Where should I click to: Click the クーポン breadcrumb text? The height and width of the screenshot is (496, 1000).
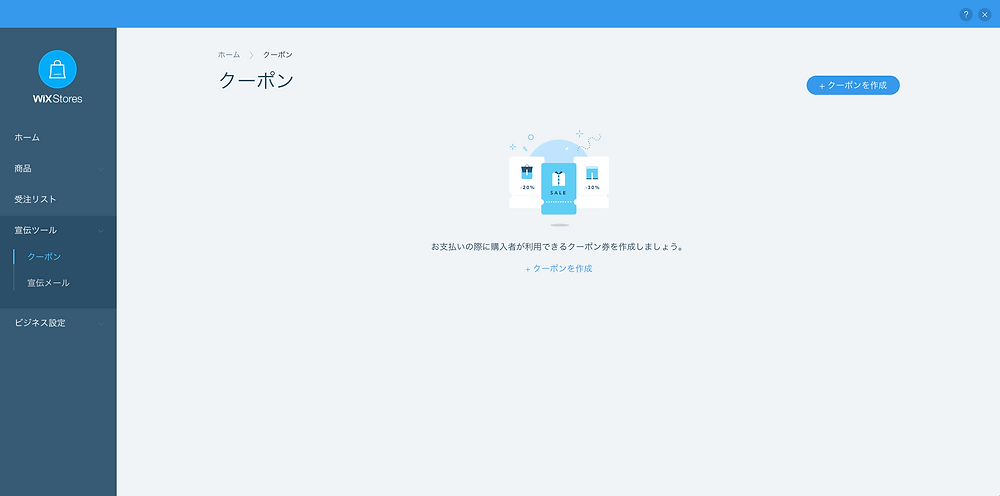(x=278, y=55)
